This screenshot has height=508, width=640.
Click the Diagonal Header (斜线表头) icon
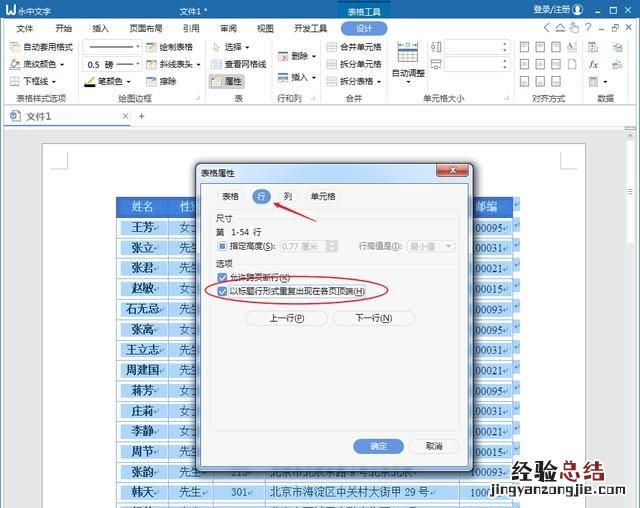click(151, 64)
